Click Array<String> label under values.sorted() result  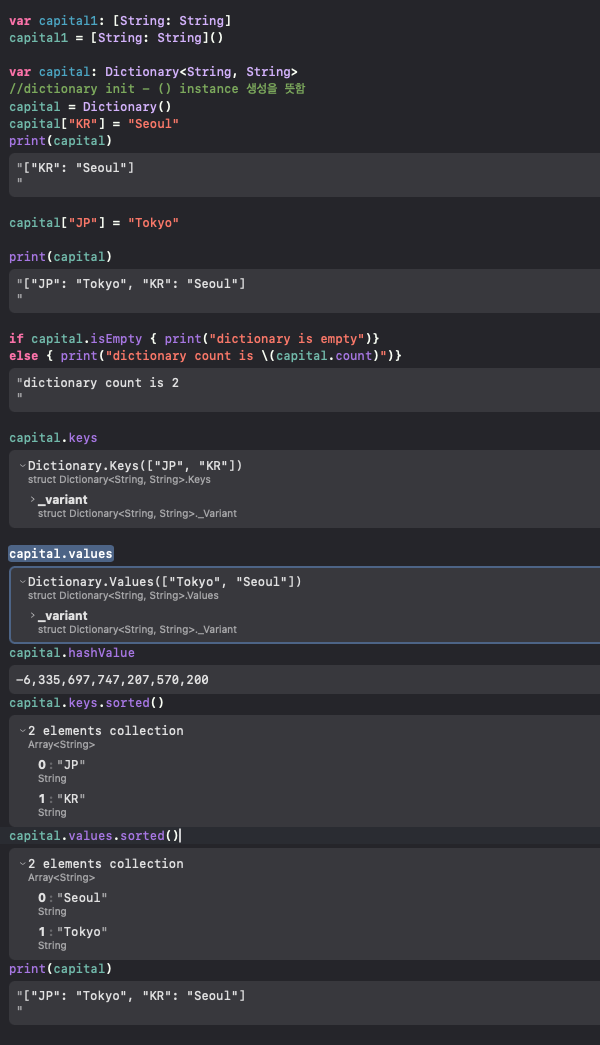click(61, 878)
